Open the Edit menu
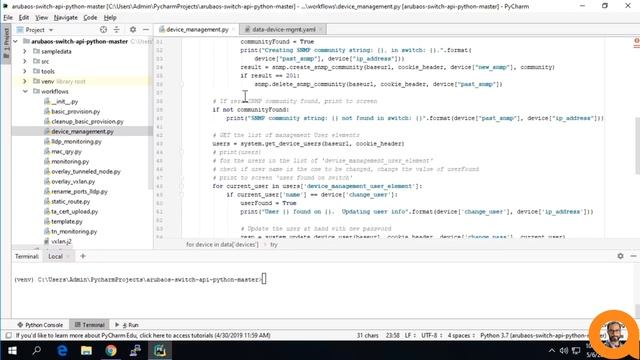 24,18
